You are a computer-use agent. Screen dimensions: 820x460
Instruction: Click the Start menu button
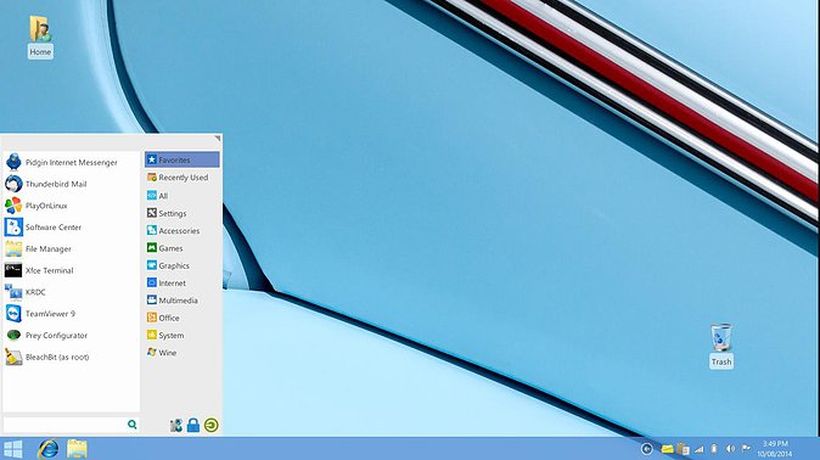[13, 449]
